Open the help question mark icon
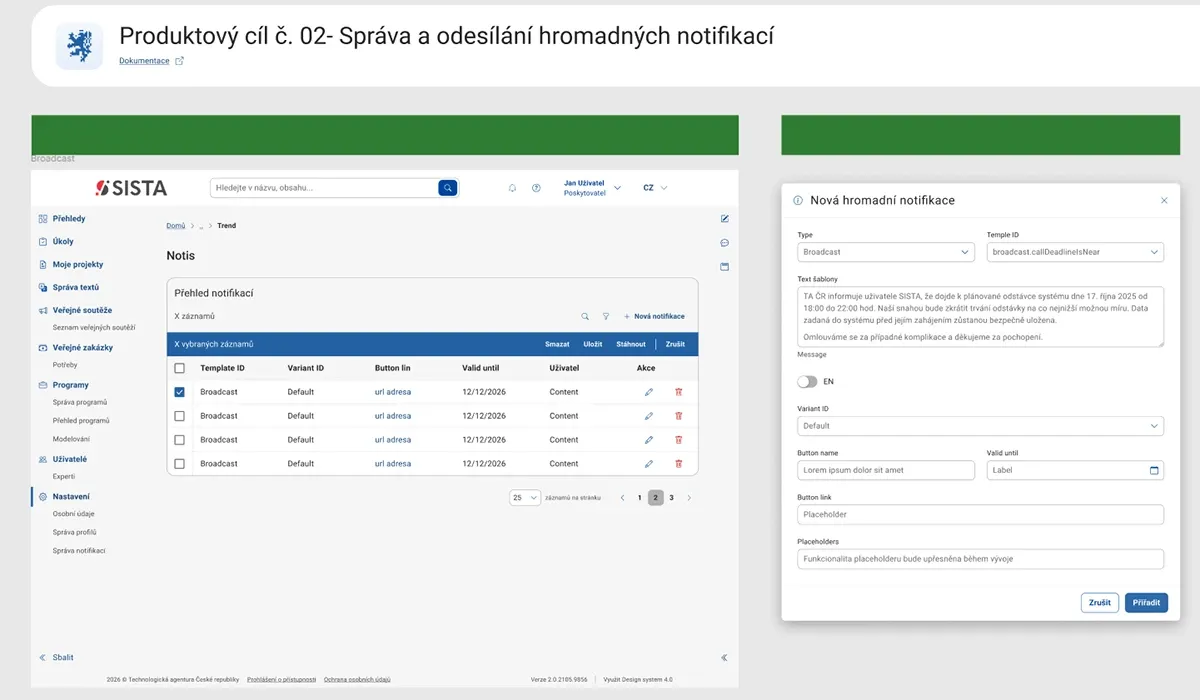The image size is (1200, 700). [x=536, y=188]
